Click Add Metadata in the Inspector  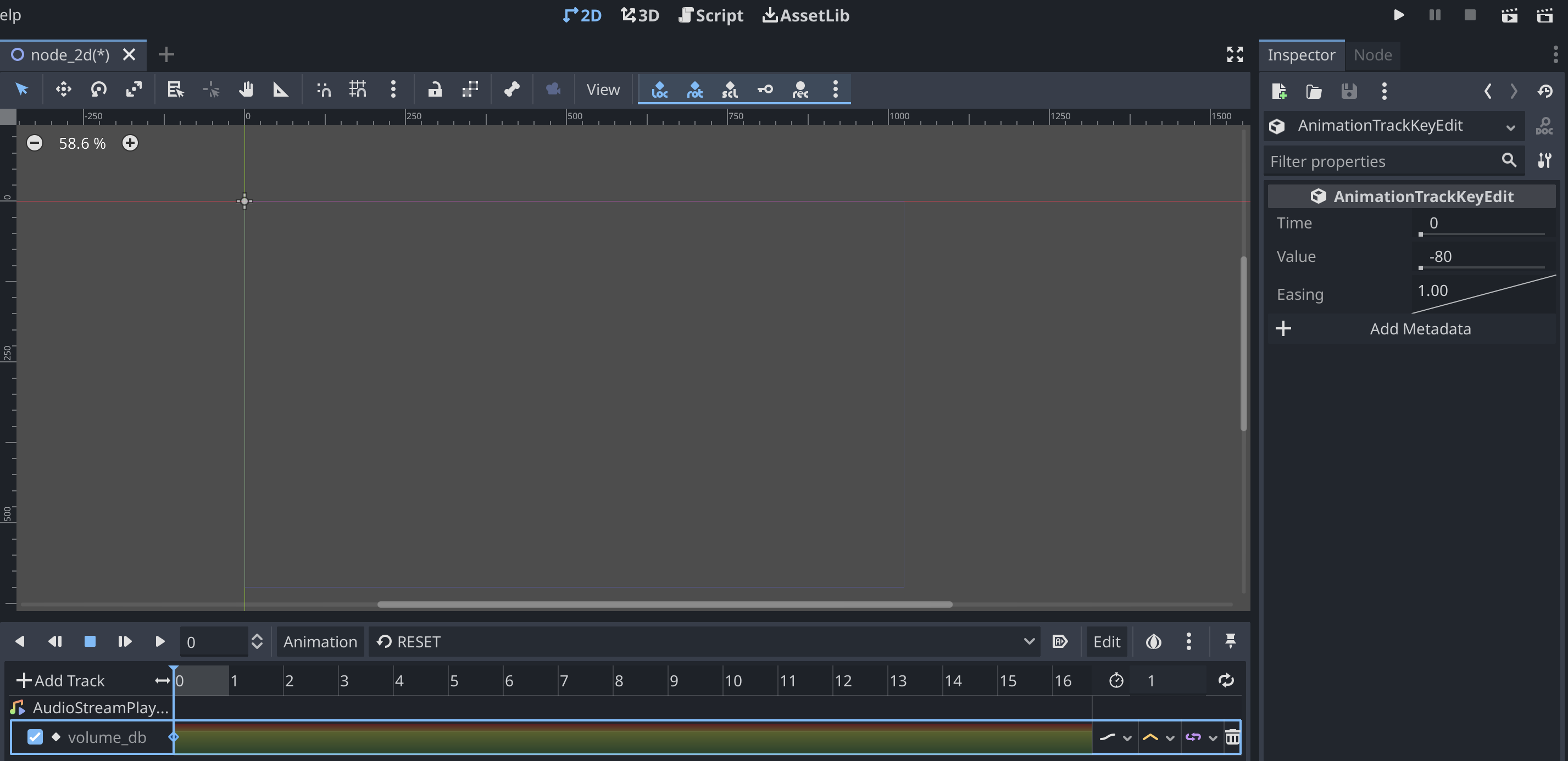point(1420,329)
